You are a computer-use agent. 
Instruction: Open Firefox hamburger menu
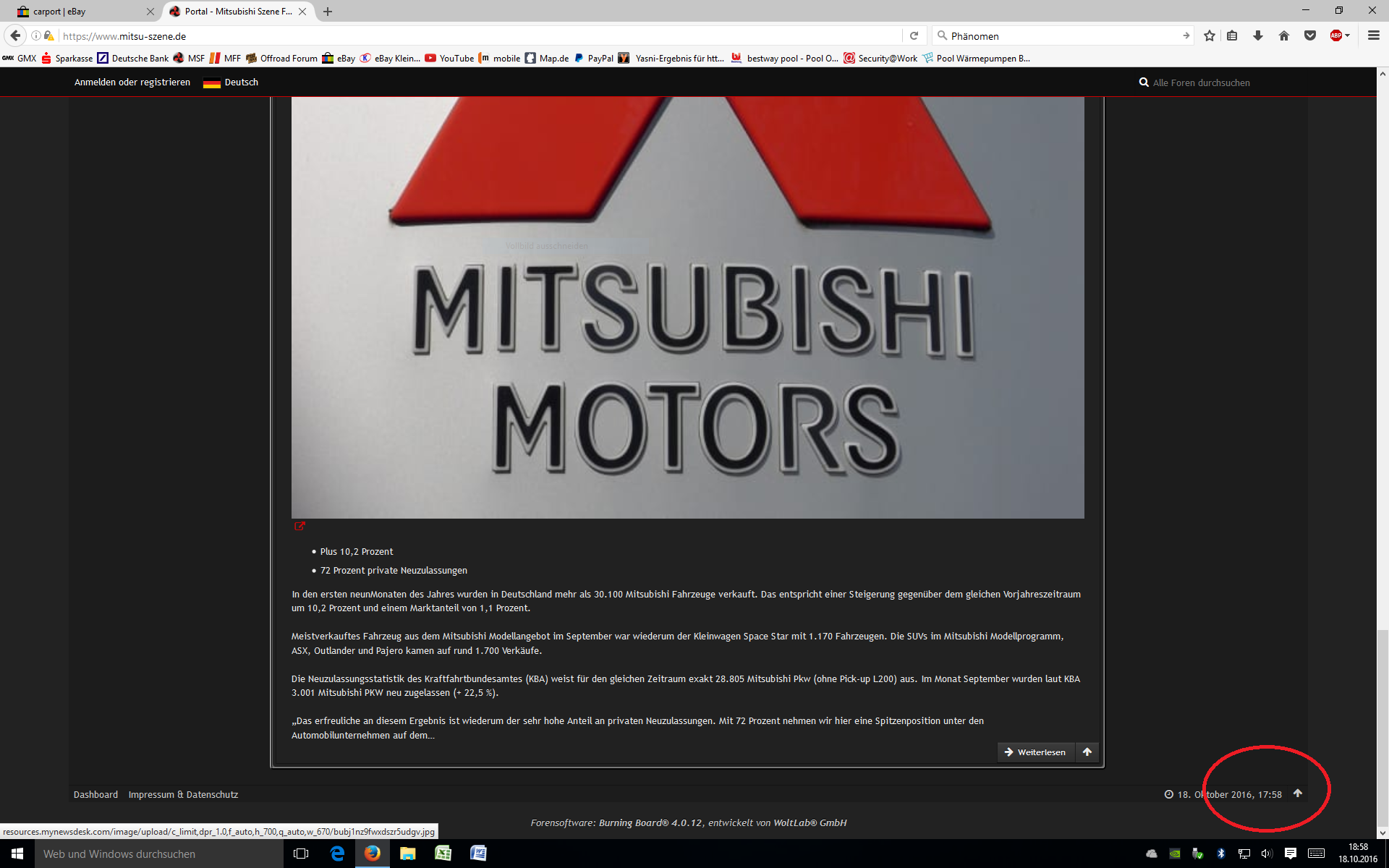click(x=1373, y=35)
